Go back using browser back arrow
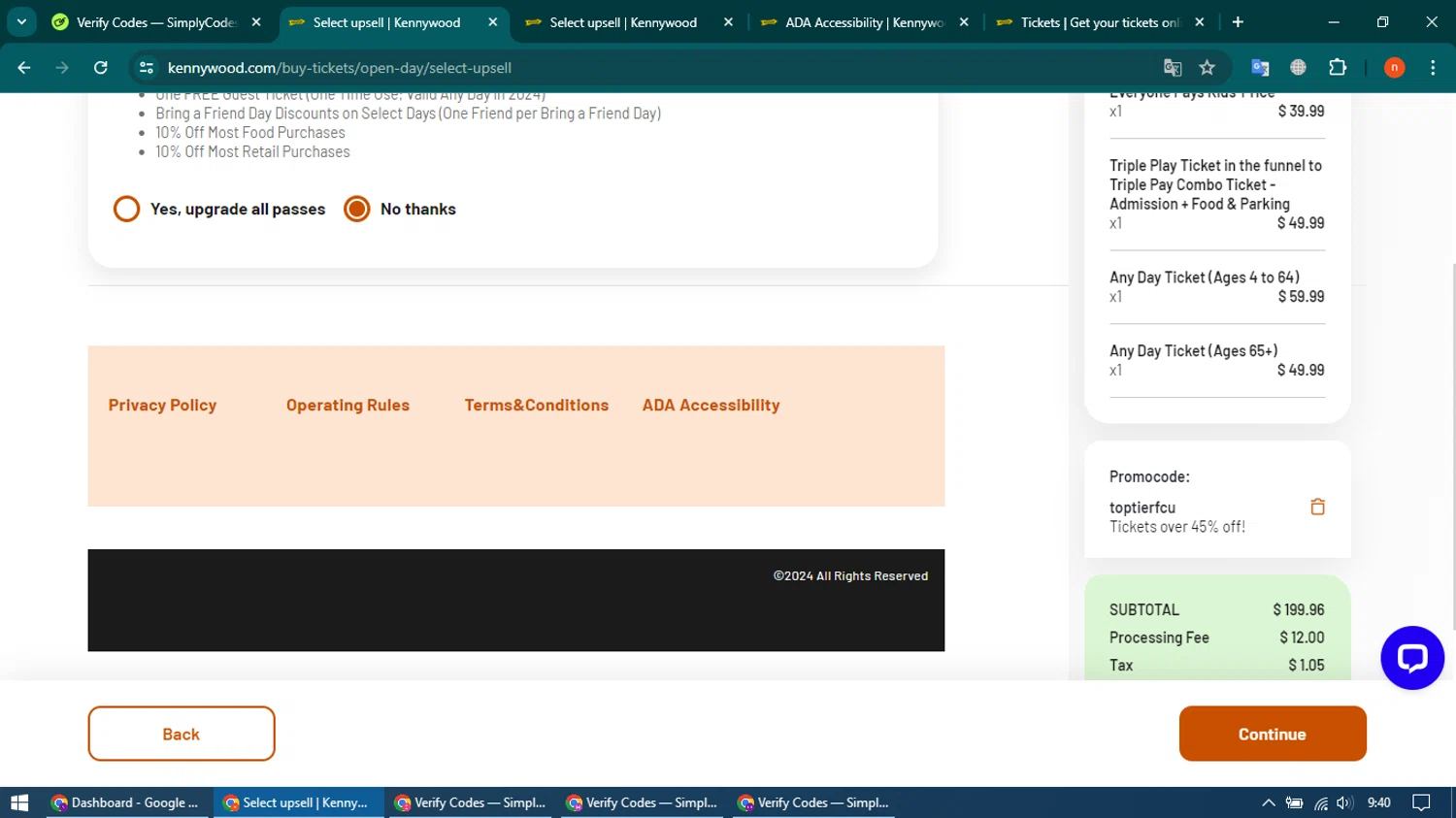This screenshot has width=1456, height=818. [x=24, y=68]
